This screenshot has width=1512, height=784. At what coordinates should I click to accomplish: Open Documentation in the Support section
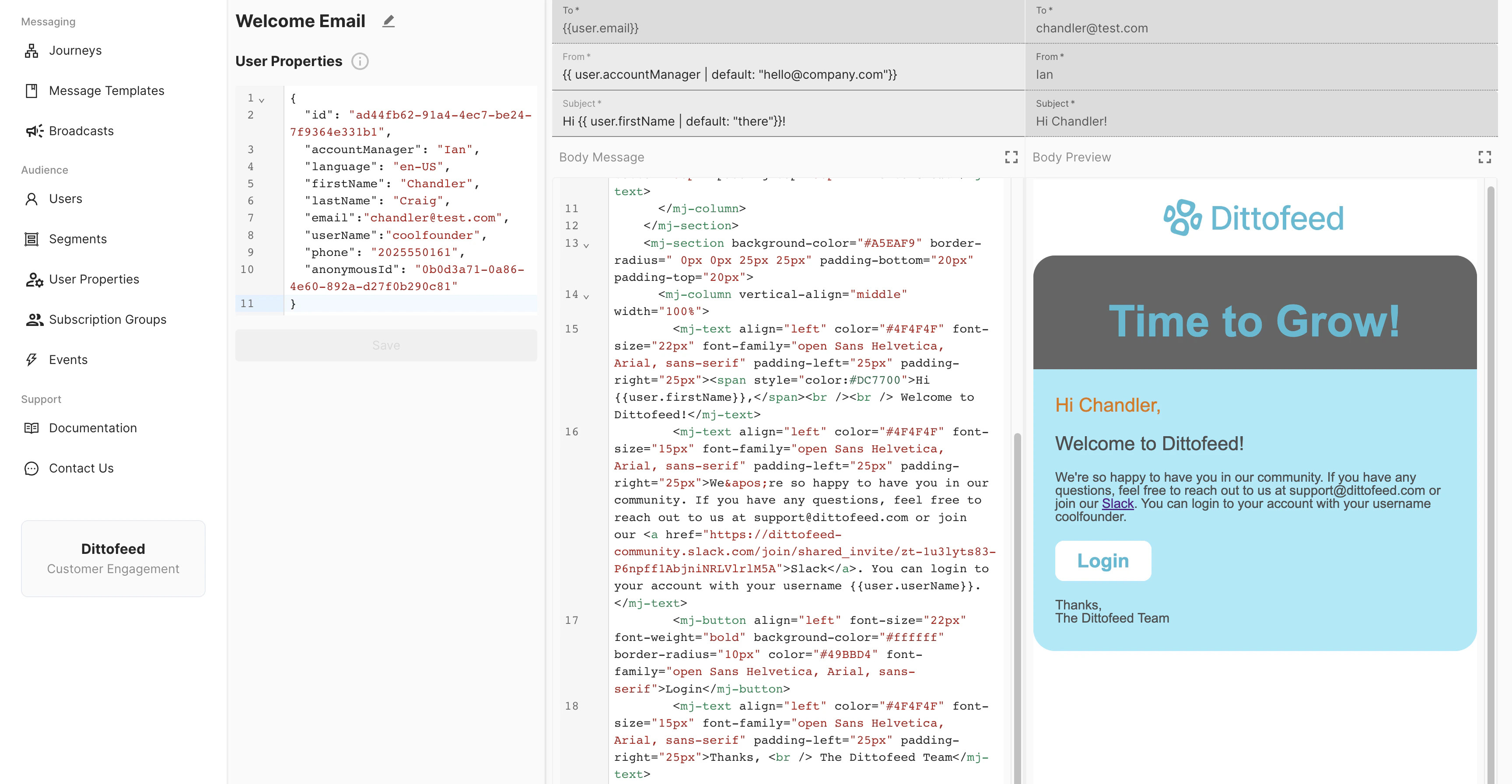click(93, 428)
